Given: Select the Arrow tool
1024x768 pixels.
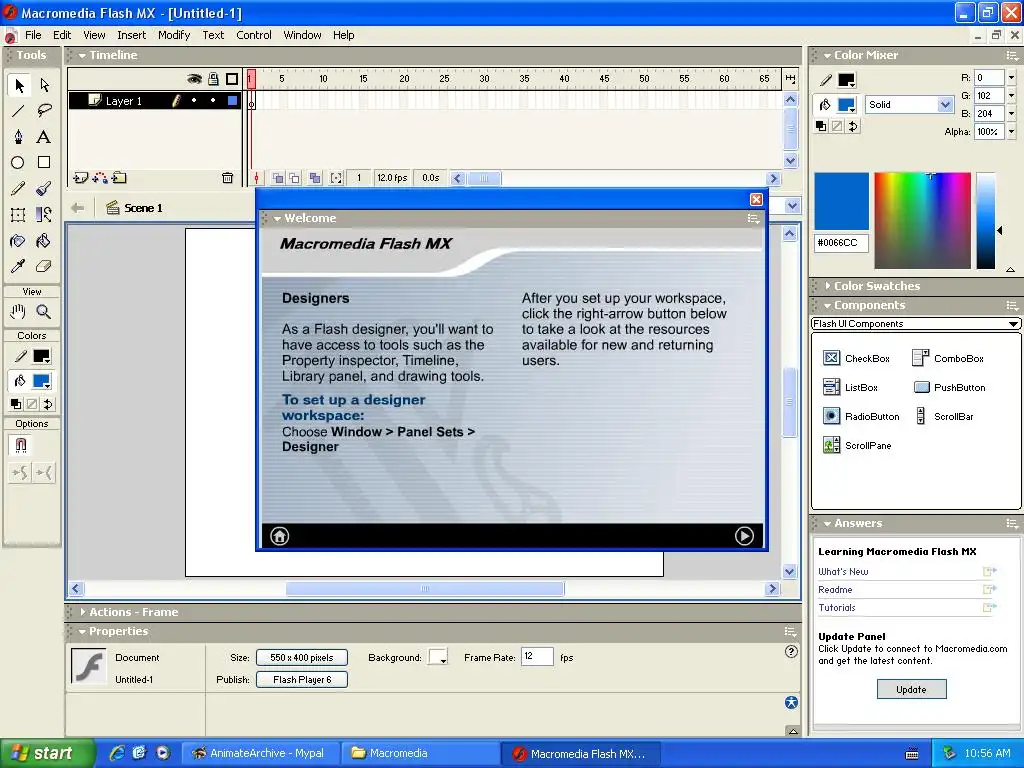Looking at the screenshot, I should pyautogui.click(x=18, y=85).
